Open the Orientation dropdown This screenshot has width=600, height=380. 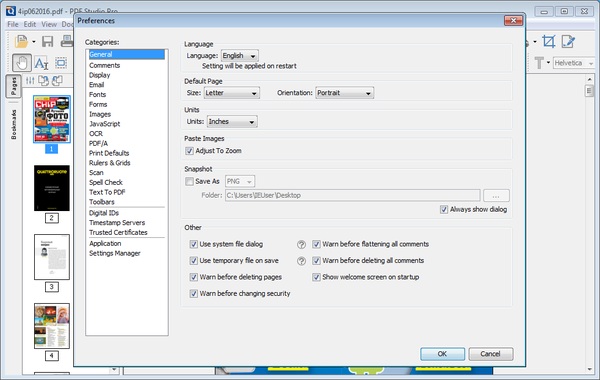pos(344,93)
